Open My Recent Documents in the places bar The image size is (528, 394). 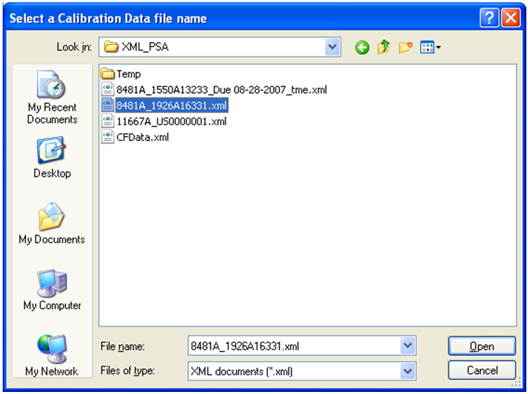pos(52,98)
